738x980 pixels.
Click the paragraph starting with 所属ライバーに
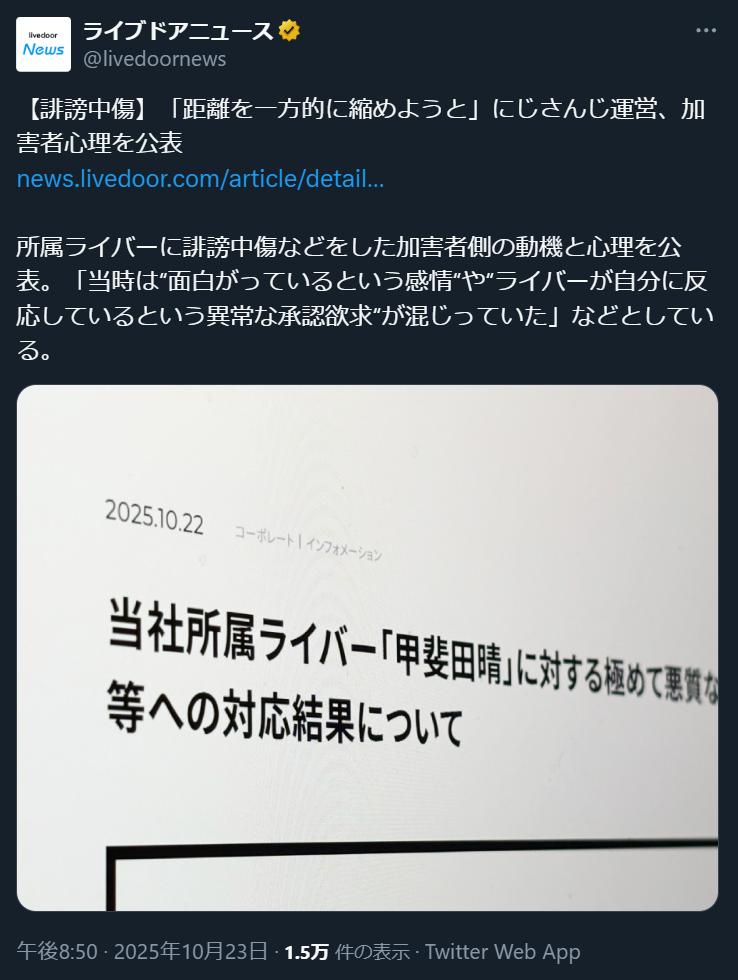pyautogui.click(x=365, y=299)
